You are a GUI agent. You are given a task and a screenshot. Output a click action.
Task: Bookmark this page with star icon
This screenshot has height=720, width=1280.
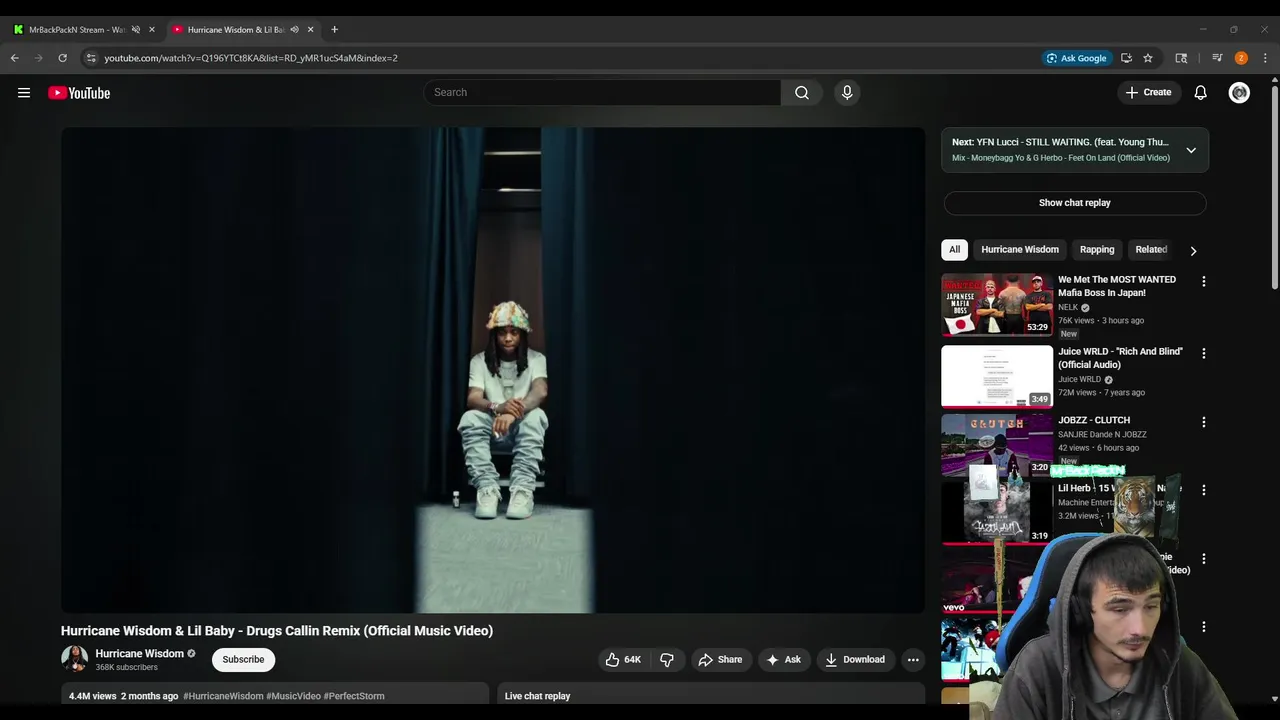[x=1148, y=58]
